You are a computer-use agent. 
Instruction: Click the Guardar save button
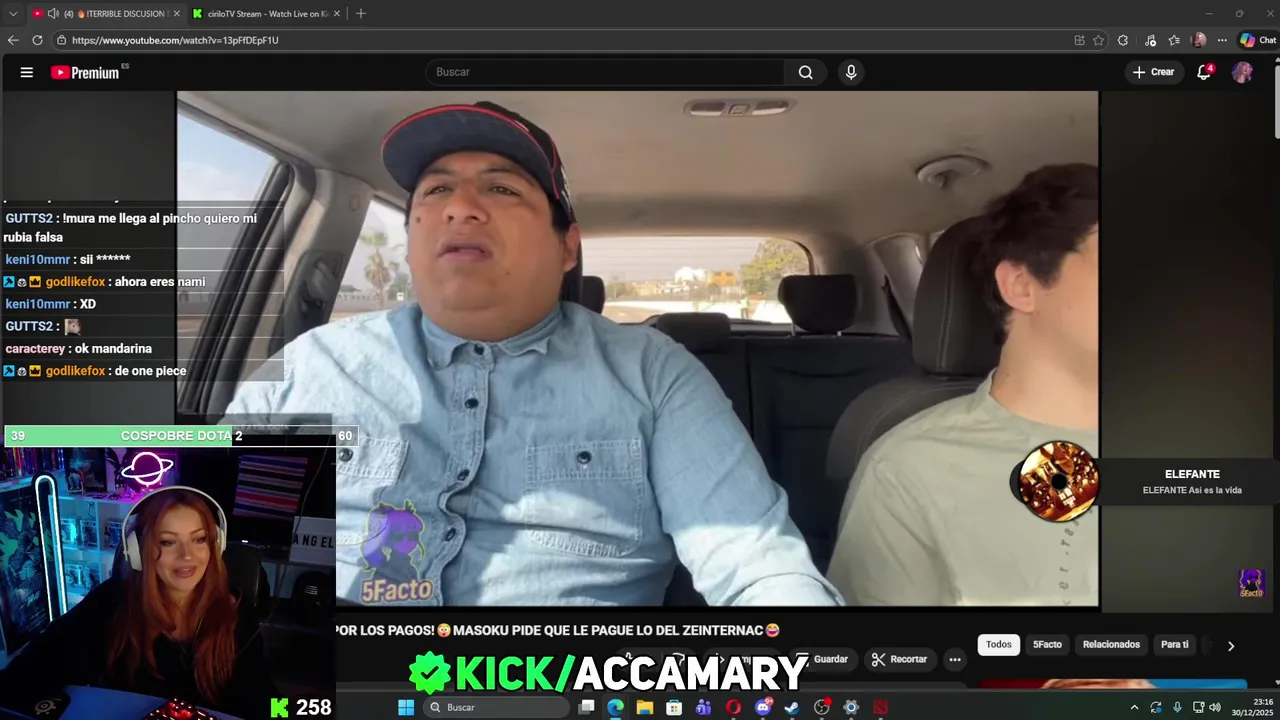point(824,659)
